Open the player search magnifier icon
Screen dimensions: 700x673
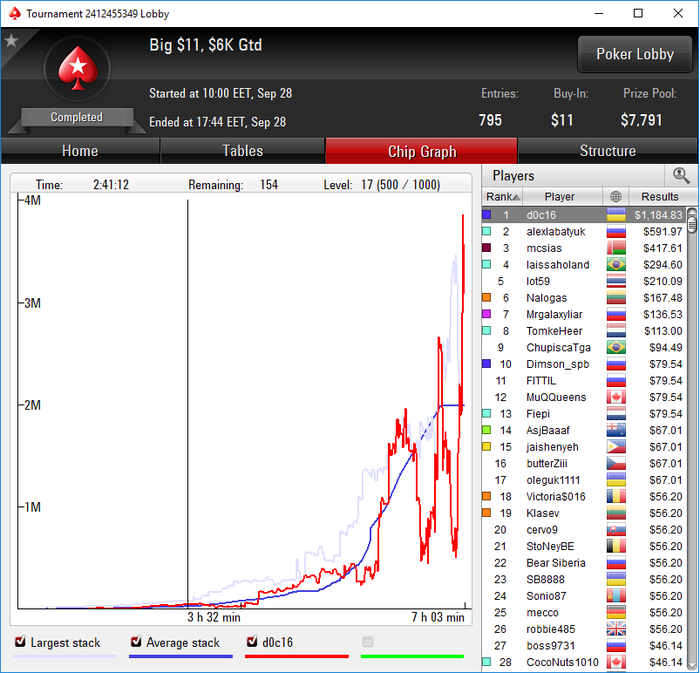680,175
